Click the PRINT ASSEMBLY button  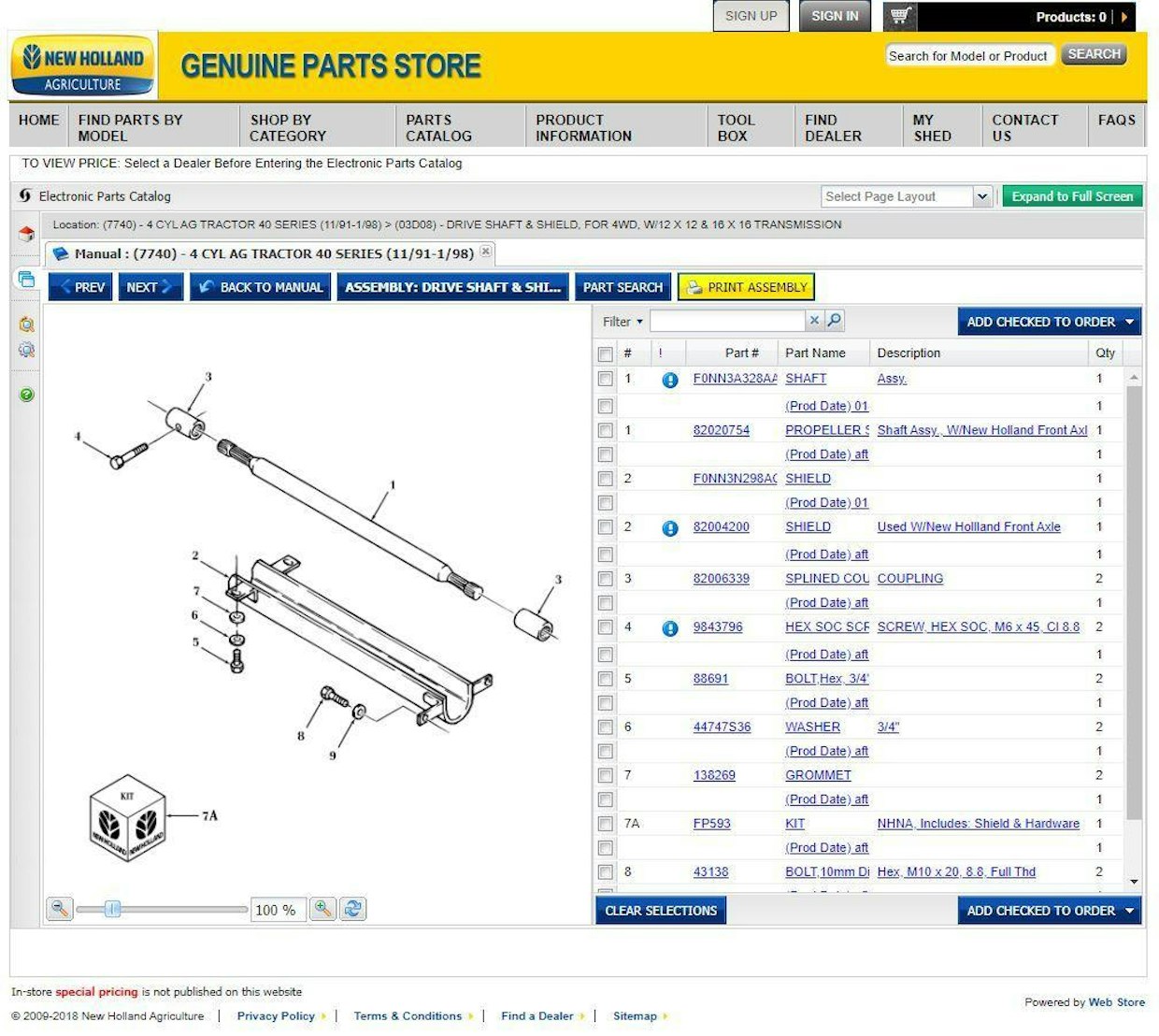click(x=746, y=287)
